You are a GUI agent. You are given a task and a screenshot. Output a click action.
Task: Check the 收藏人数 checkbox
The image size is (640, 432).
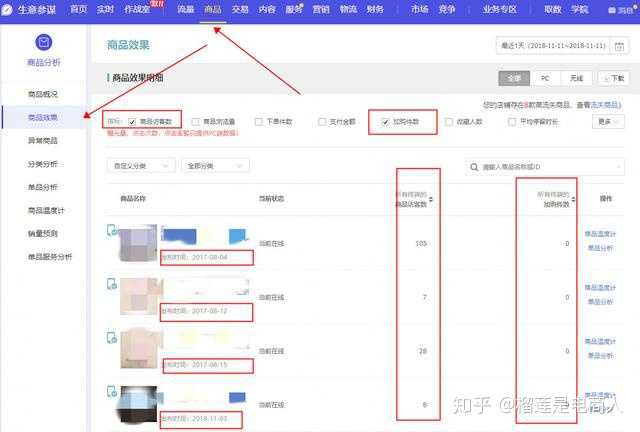tap(449, 122)
